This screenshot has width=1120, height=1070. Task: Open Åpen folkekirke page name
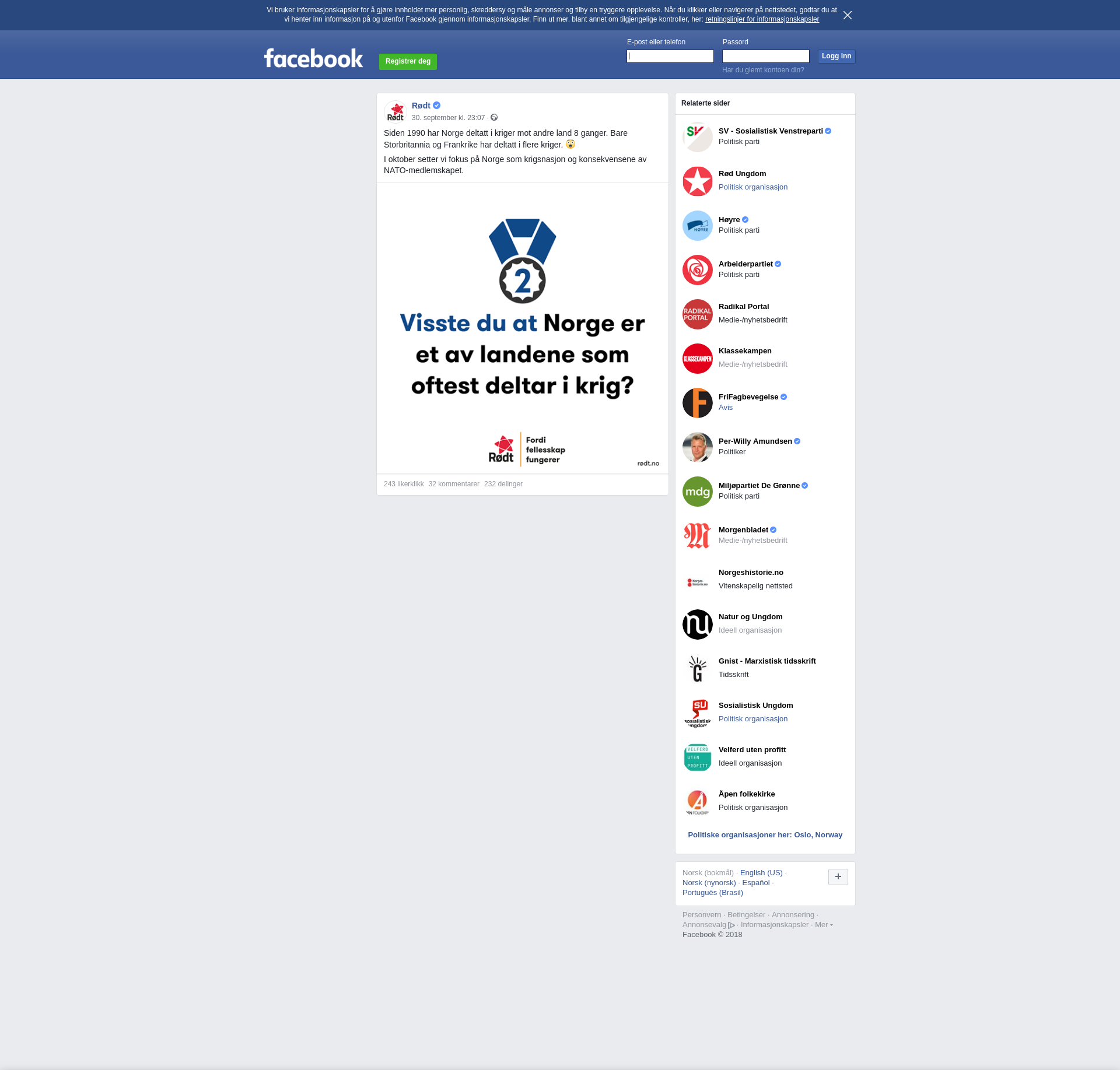click(747, 794)
